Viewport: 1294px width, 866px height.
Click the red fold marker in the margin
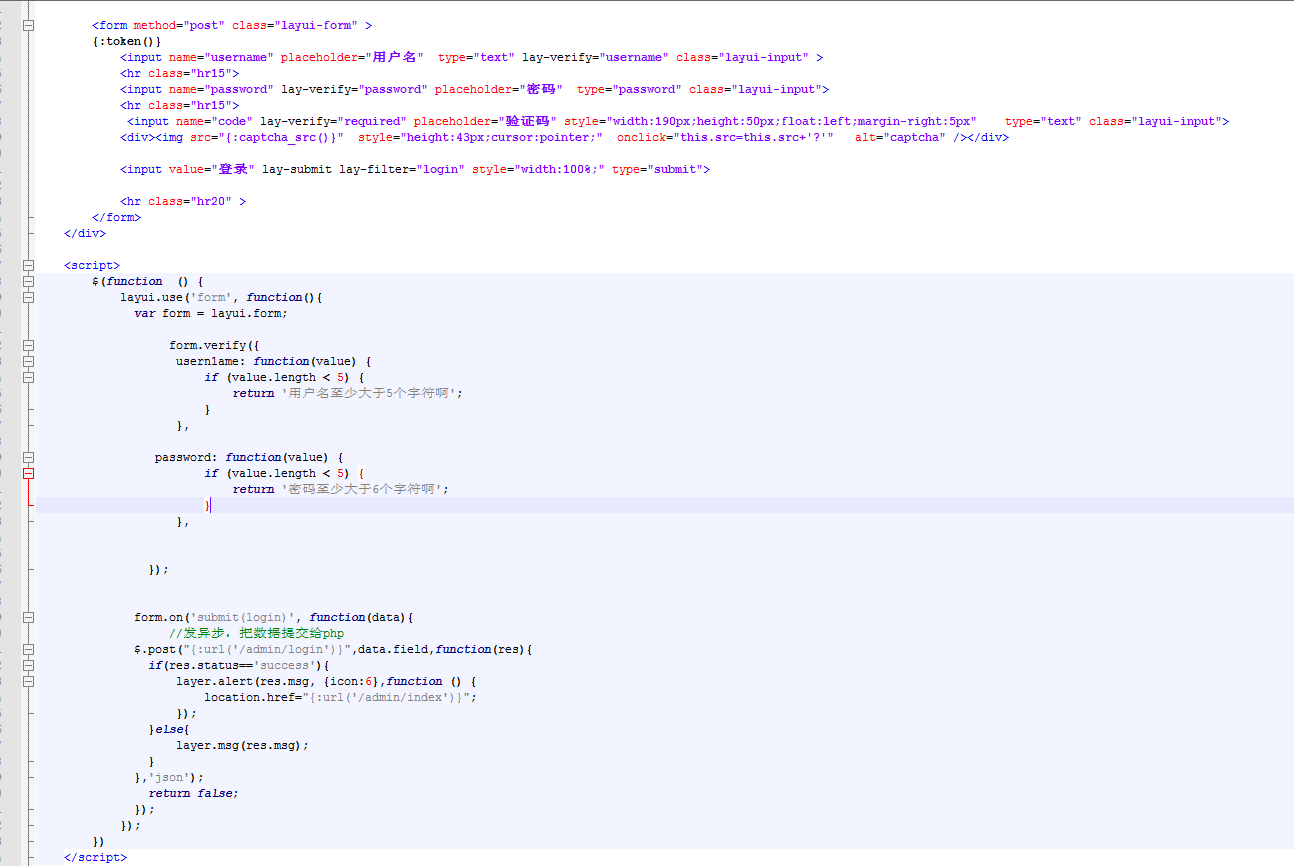[28, 473]
